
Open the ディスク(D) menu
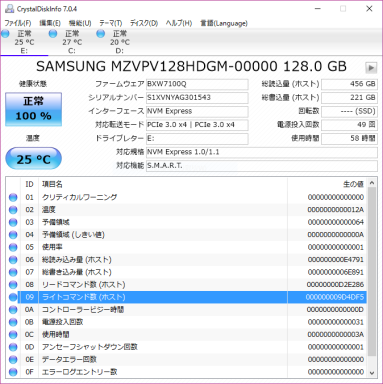click(x=144, y=23)
